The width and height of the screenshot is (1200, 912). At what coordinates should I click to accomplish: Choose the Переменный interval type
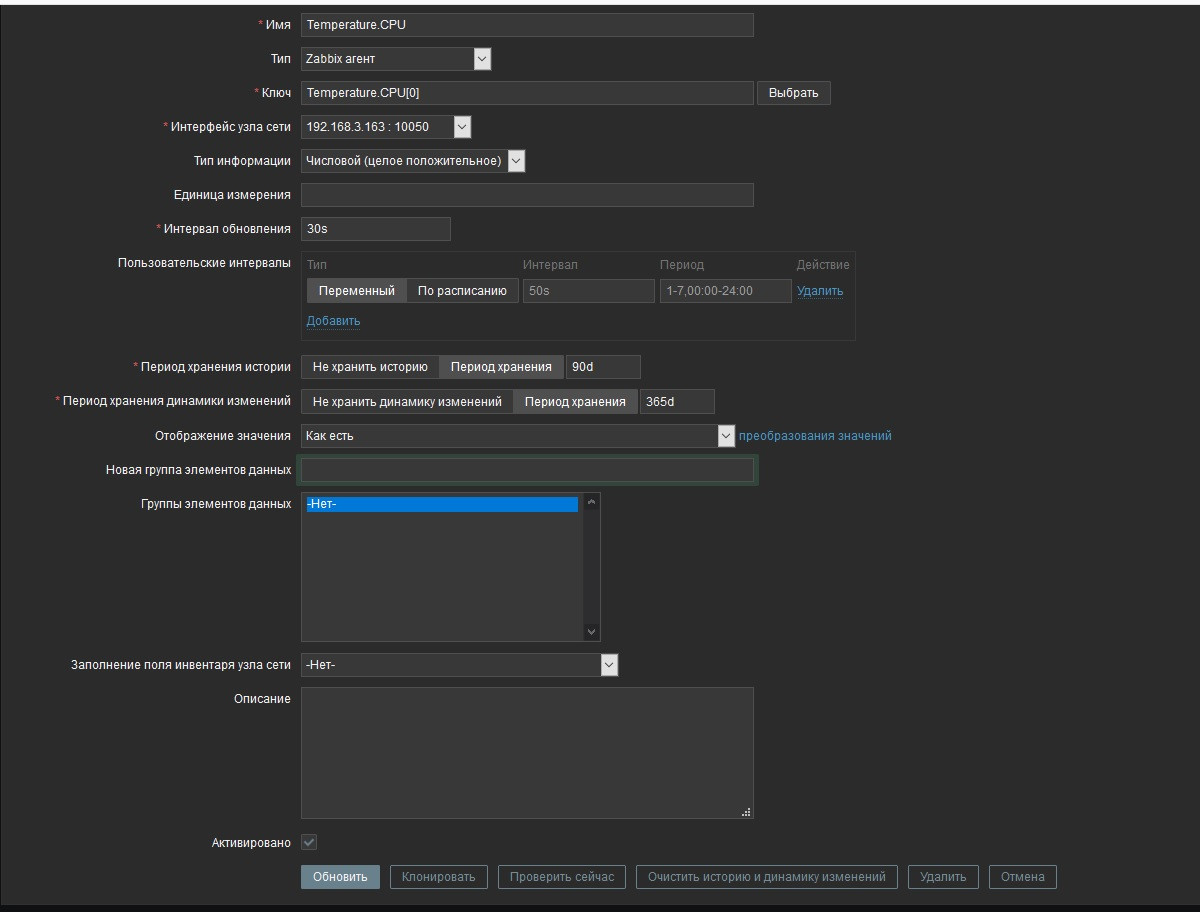click(357, 291)
